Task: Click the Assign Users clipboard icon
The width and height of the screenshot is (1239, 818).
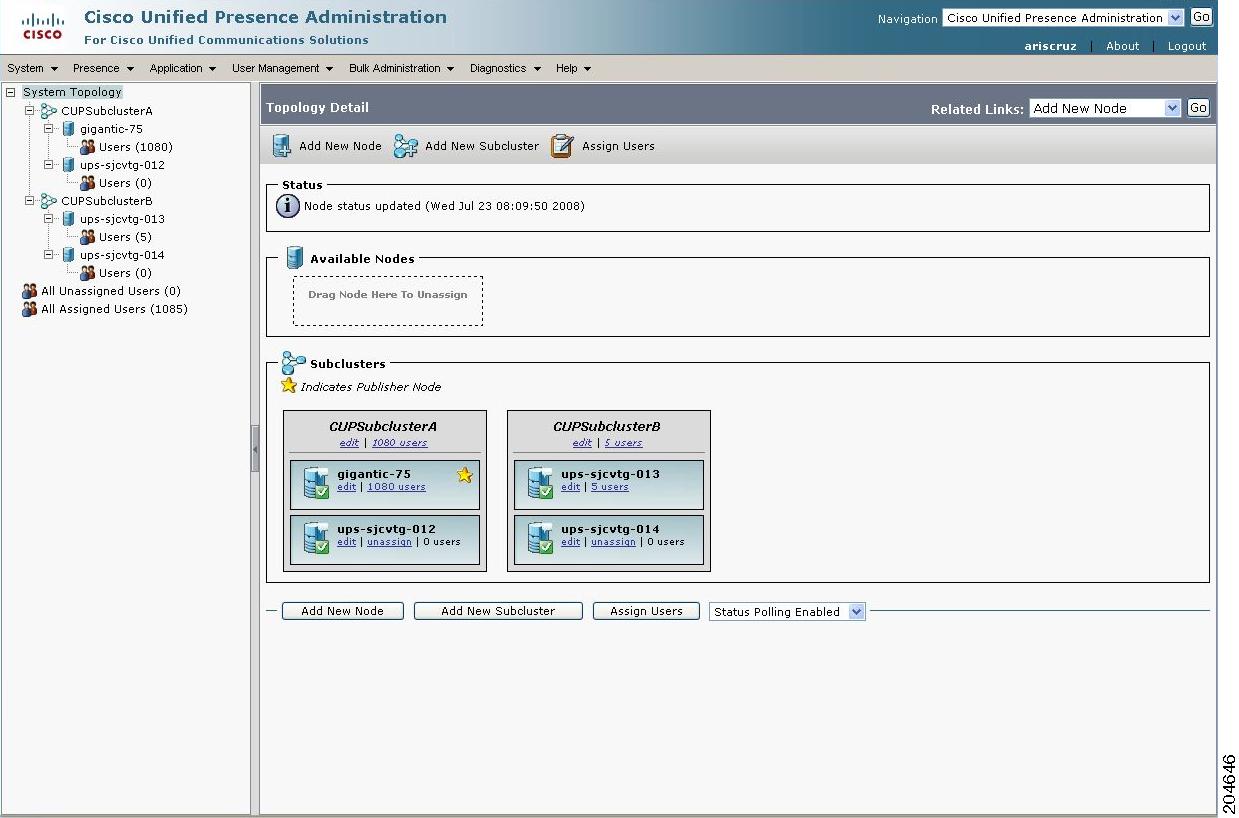Action: (562, 146)
